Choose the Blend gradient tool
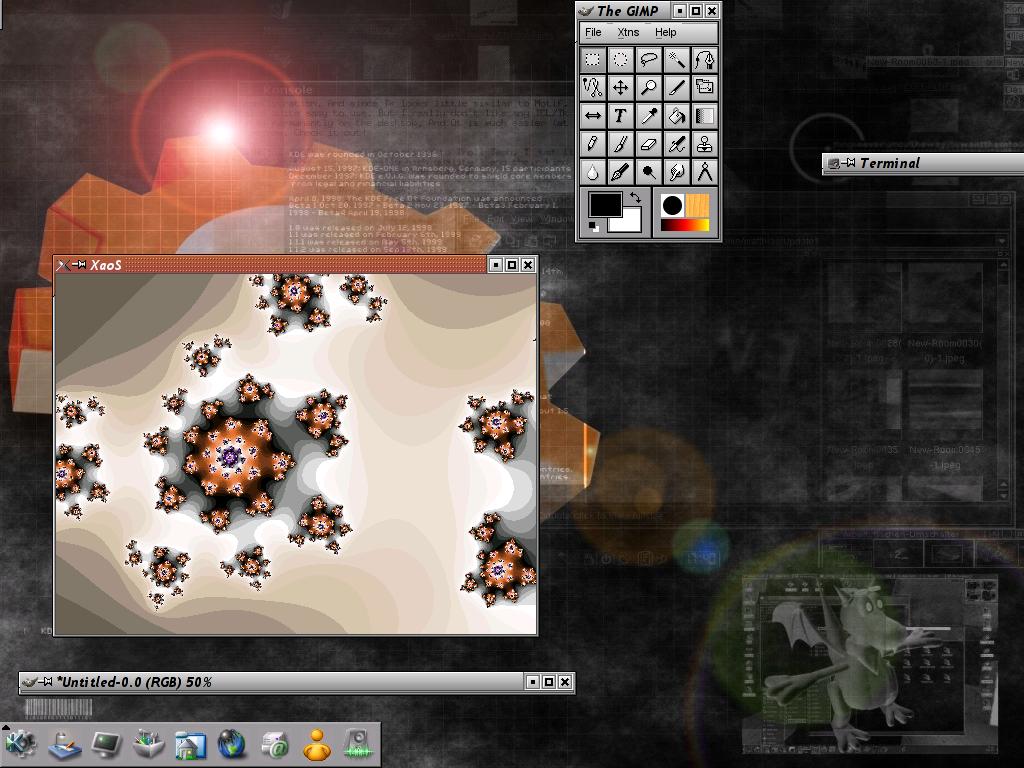Viewport: 1024px width, 768px height. [x=705, y=116]
